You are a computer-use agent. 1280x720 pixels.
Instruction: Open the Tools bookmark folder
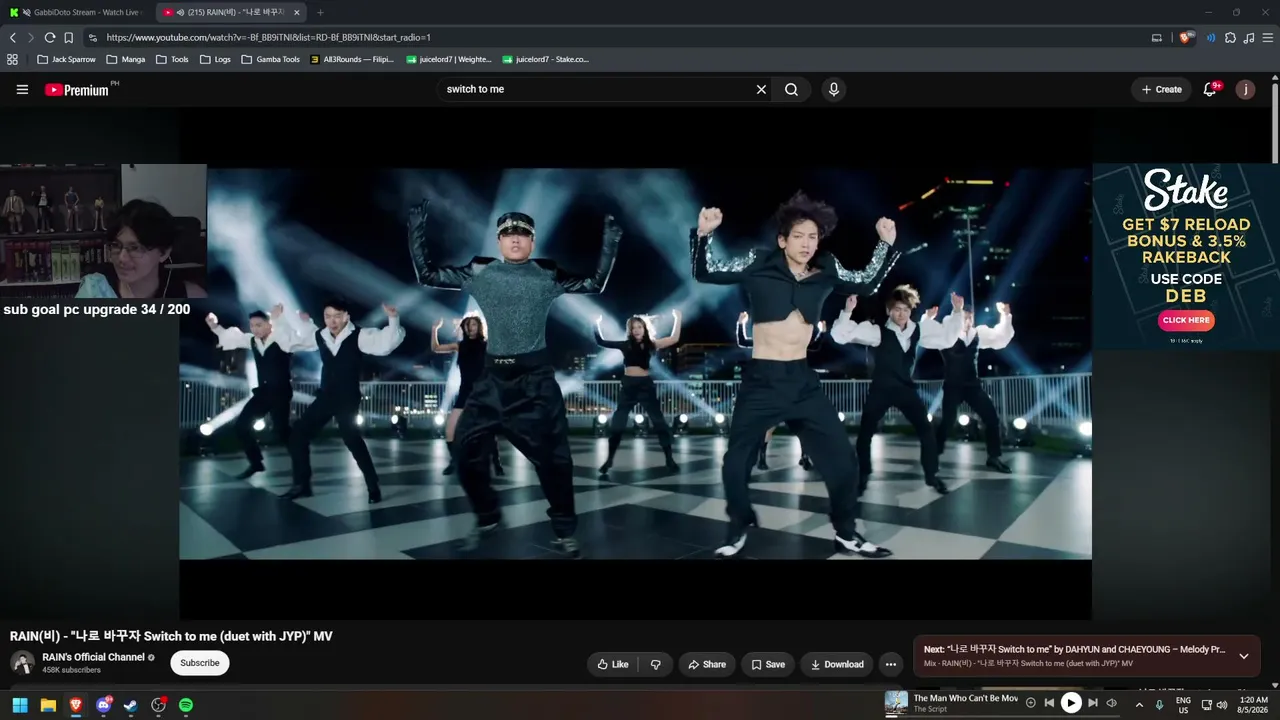point(172,59)
